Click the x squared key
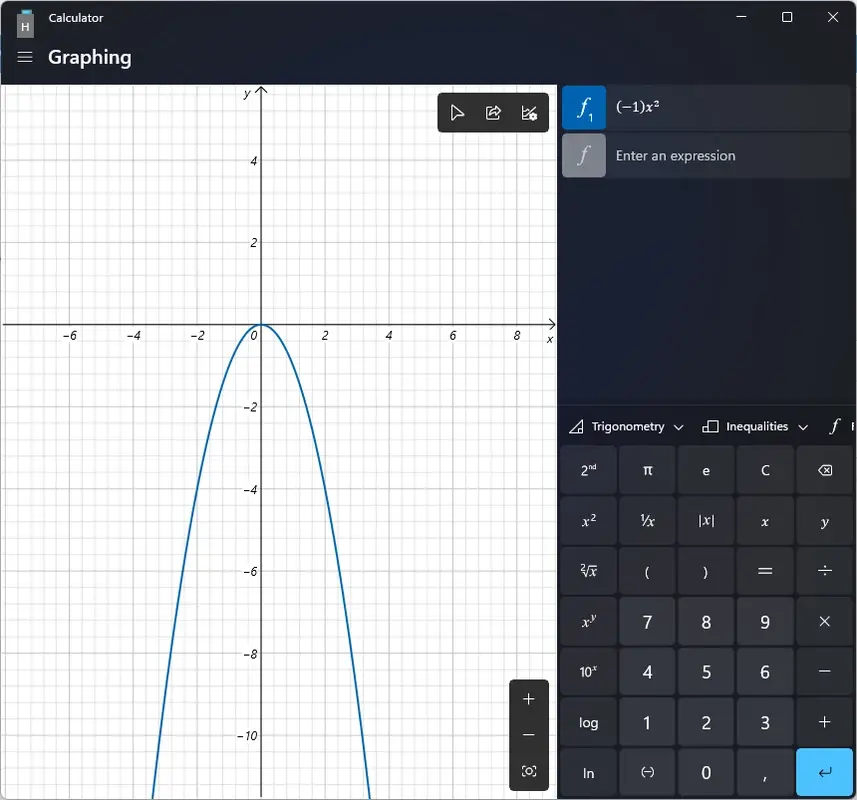The width and height of the screenshot is (857, 800). coord(588,520)
